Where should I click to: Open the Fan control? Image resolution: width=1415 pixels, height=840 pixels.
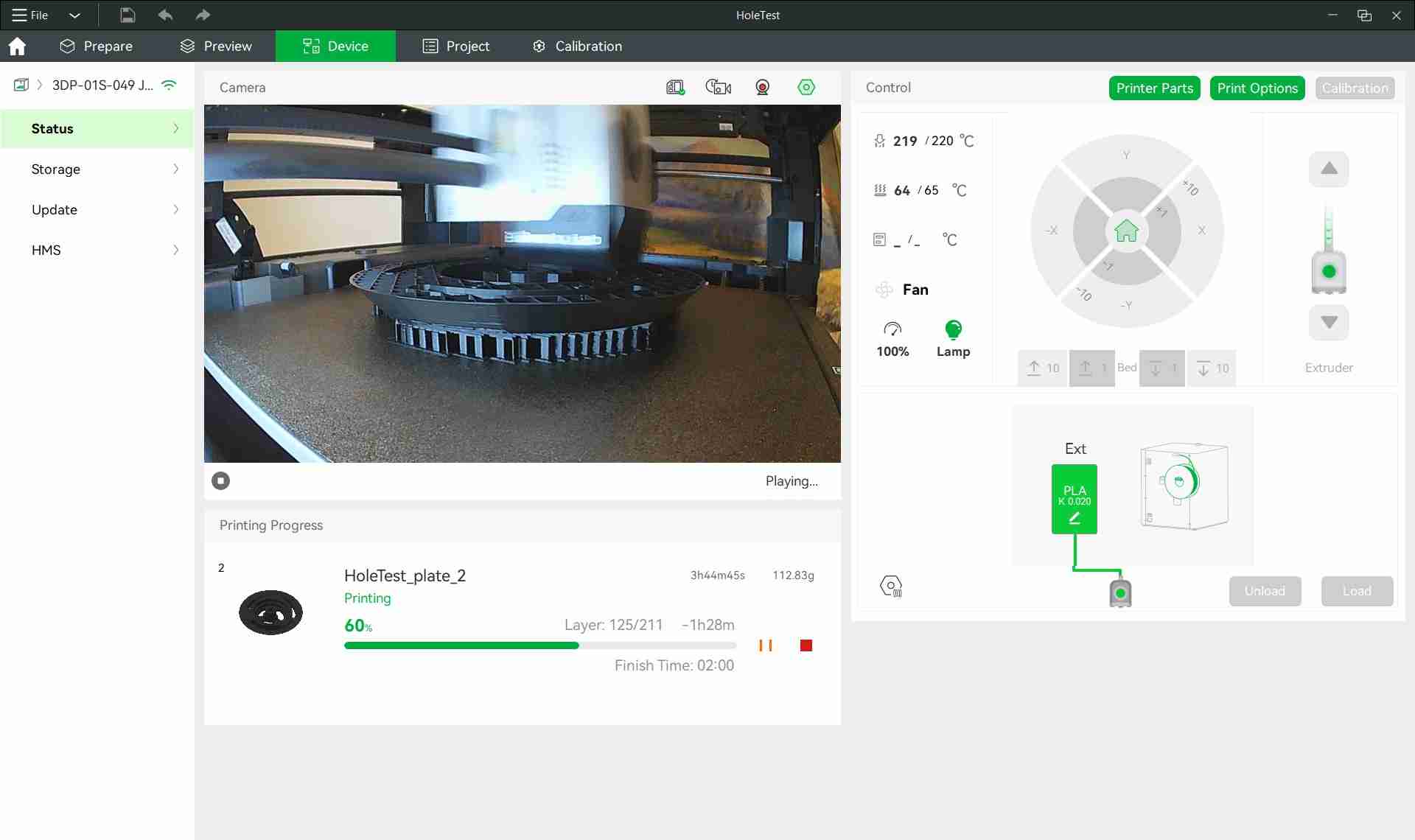tap(901, 290)
